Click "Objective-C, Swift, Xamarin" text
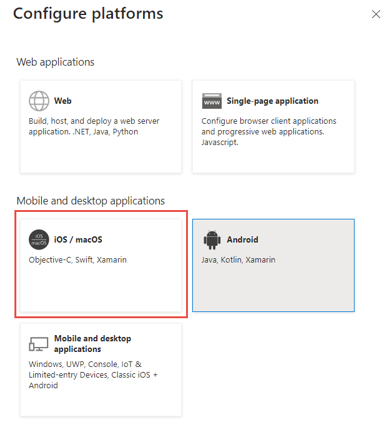The width and height of the screenshot is (389, 439). [x=78, y=260]
